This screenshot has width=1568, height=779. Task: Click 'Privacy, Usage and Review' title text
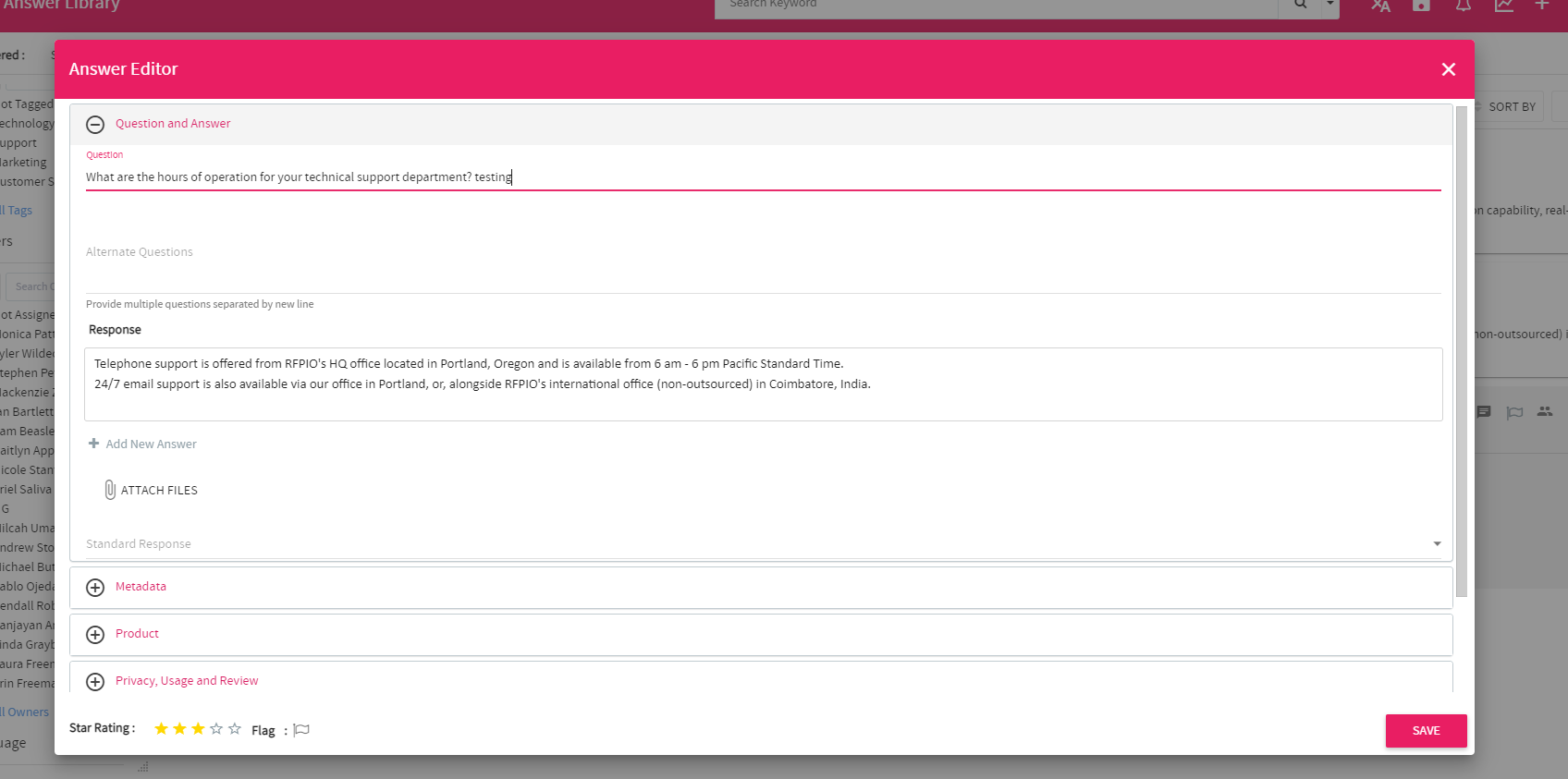[x=187, y=681]
